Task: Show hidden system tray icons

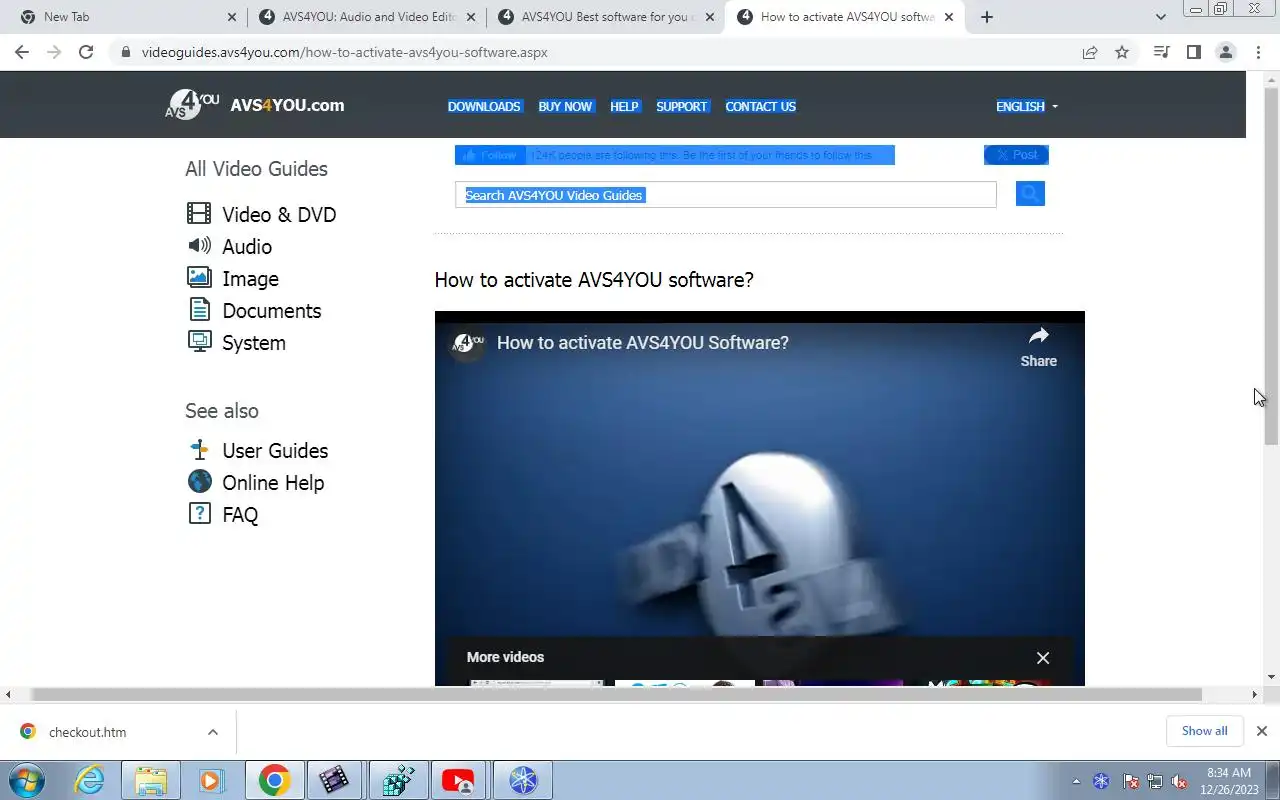Action: 1076,781
